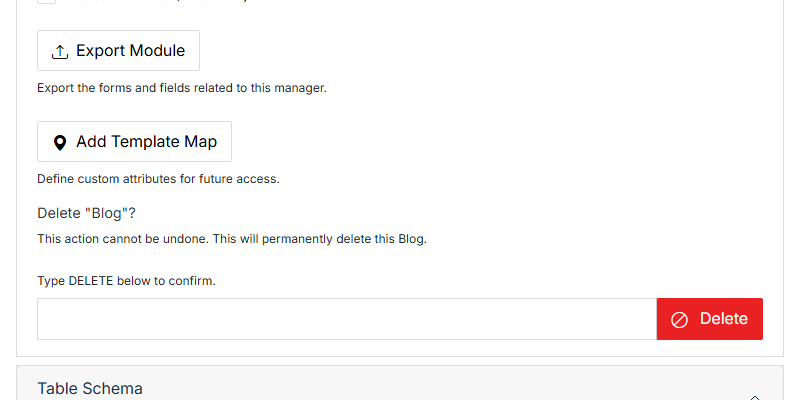Click the upload arrow icon on Export Module
The image size is (800, 400).
(60, 52)
